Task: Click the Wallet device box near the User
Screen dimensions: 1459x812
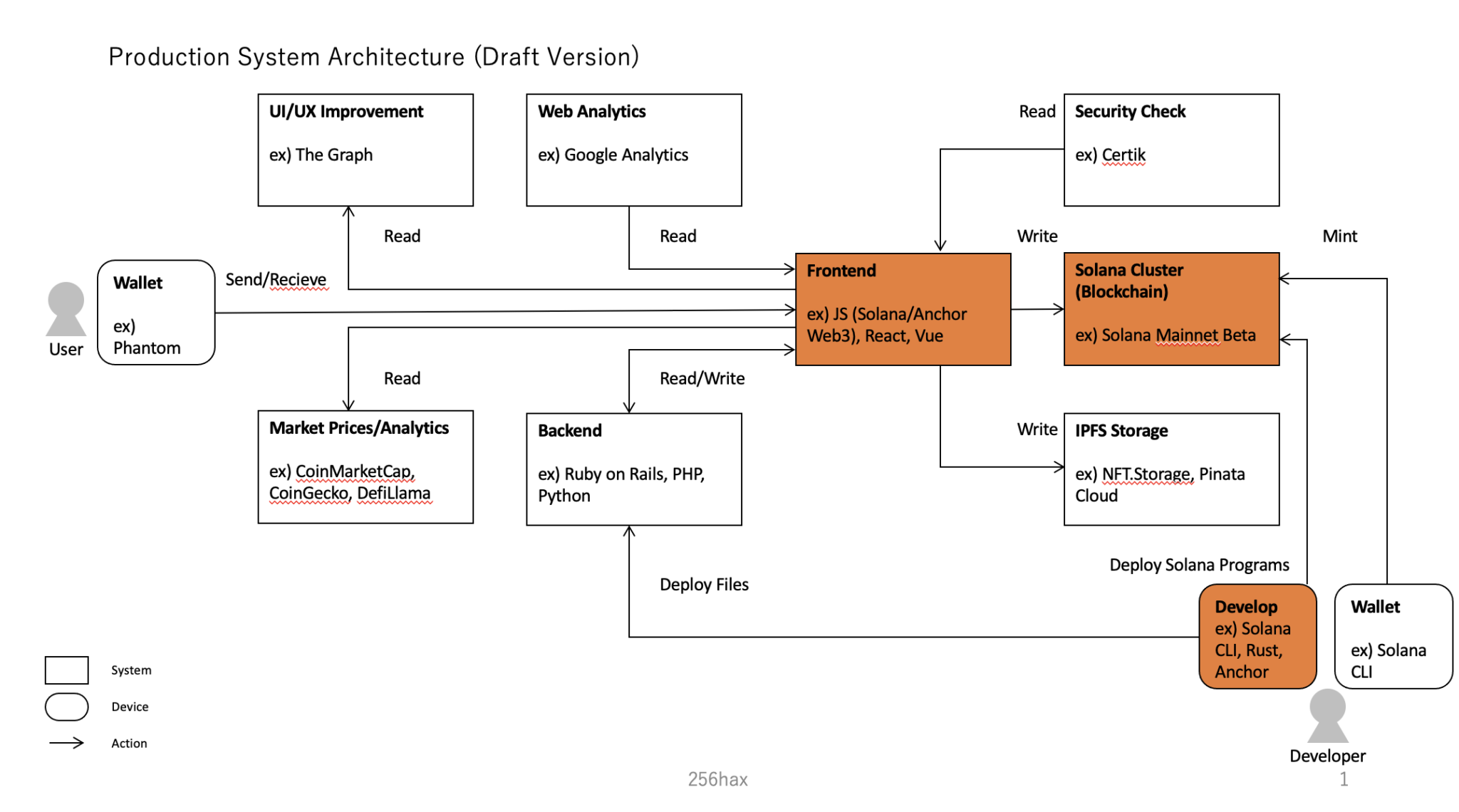Action: [x=155, y=313]
